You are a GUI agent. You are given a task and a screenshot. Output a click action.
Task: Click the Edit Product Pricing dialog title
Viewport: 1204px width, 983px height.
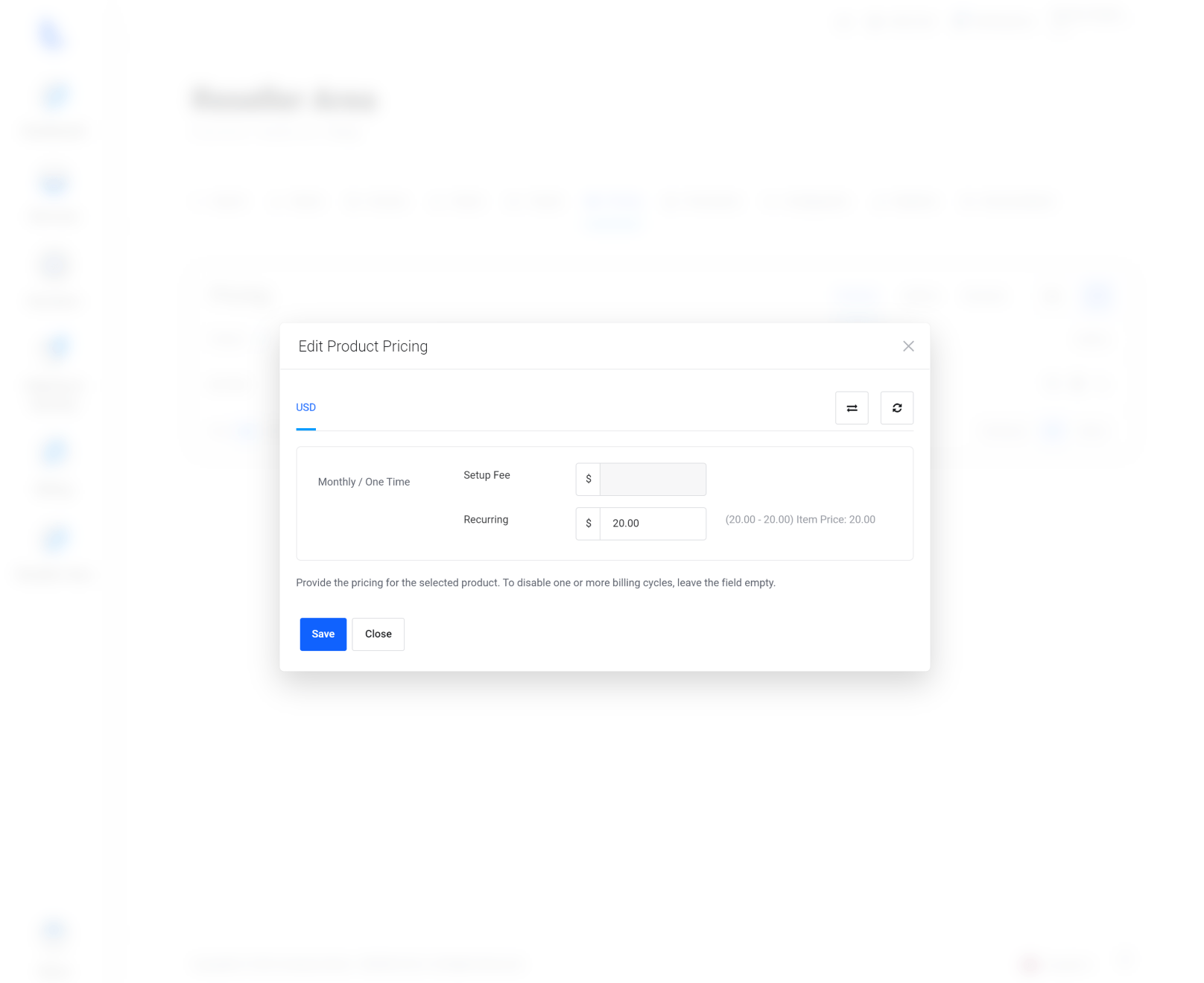point(363,346)
